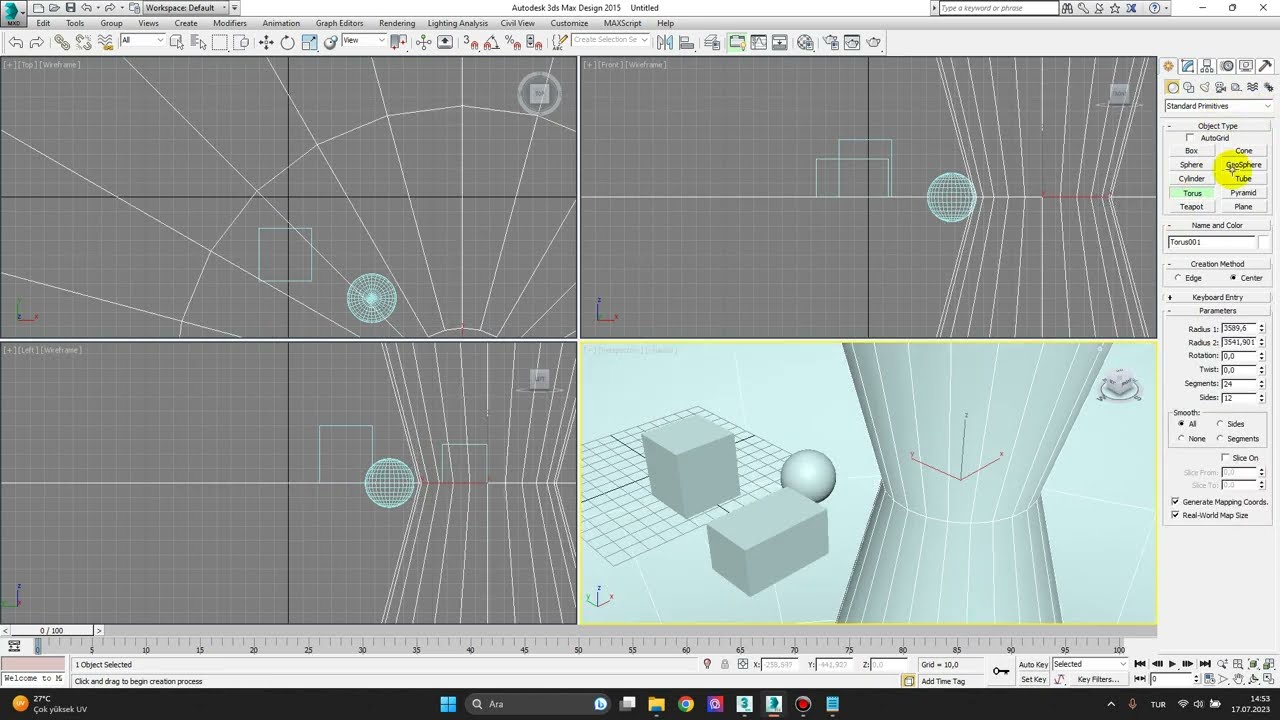This screenshot has width=1280, height=720.
Task: Switch to the Utilities command panel
Action: click(1265, 66)
